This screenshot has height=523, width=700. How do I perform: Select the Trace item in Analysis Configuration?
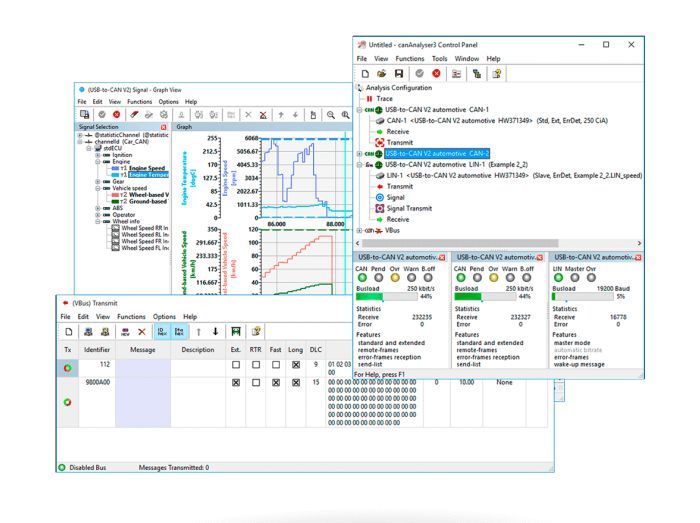tap(385, 99)
